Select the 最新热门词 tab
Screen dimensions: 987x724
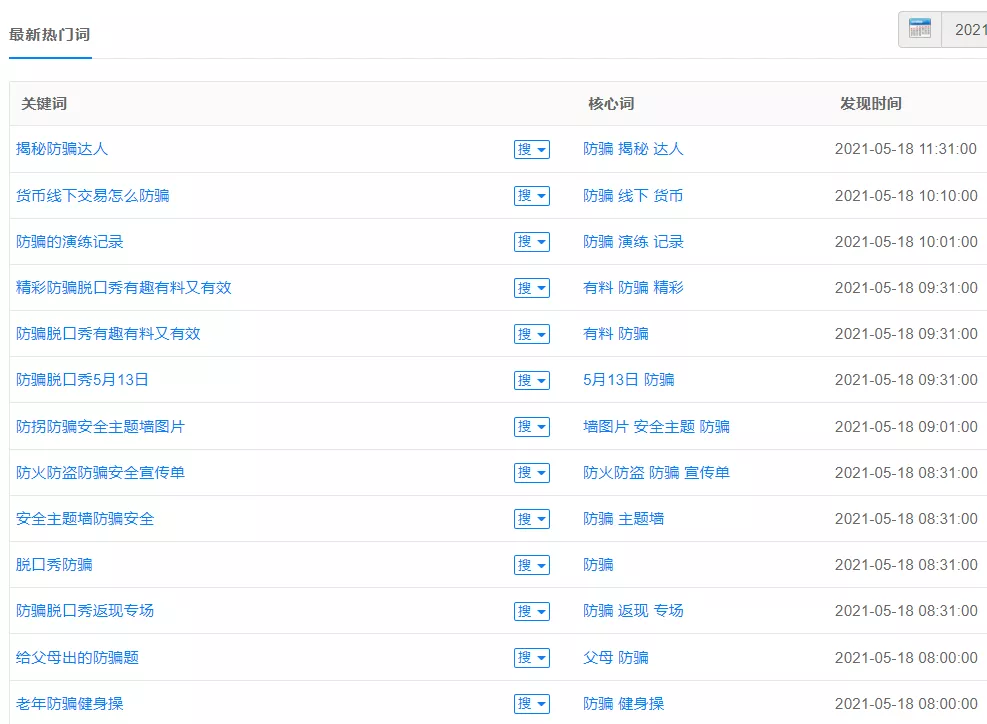(x=50, y=35)
